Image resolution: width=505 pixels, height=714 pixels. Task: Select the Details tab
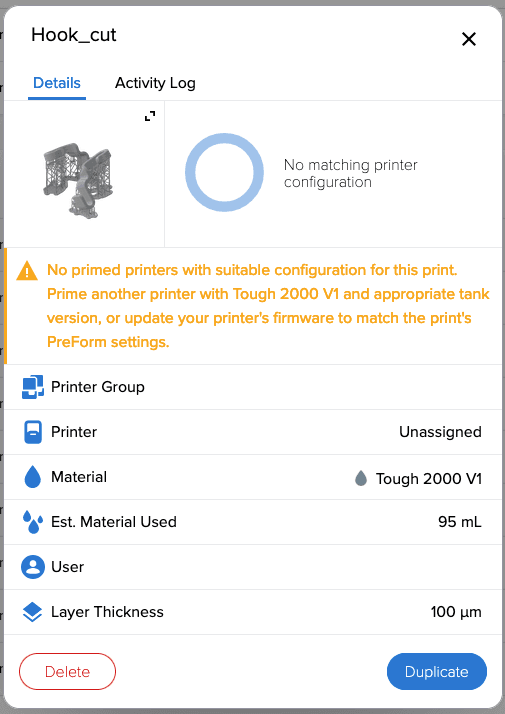coord(57,83)
